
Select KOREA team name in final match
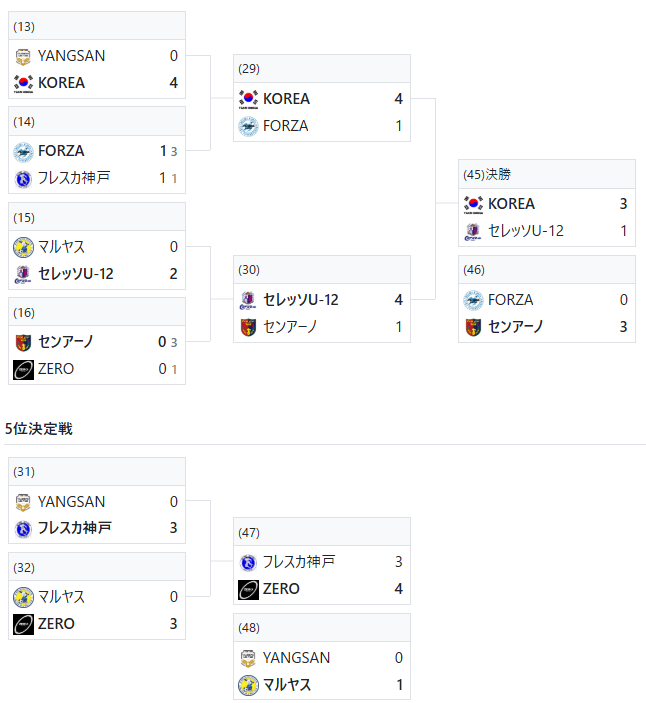pos(511,204)
